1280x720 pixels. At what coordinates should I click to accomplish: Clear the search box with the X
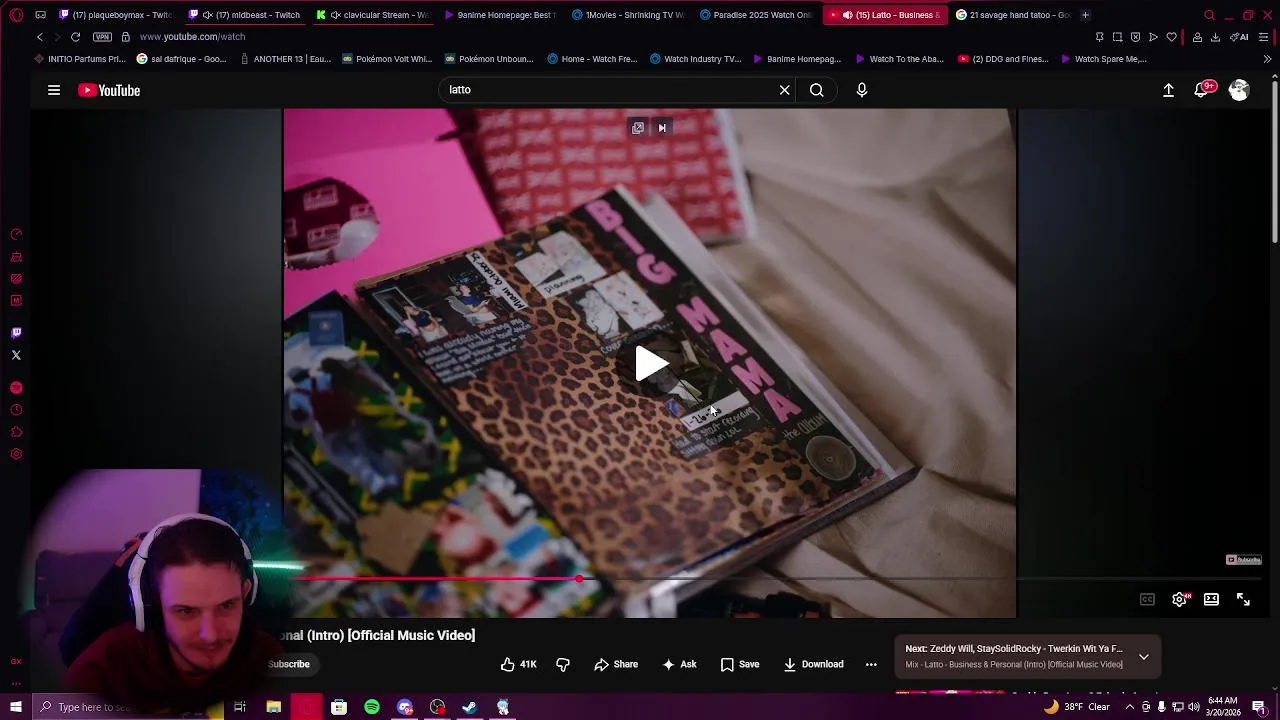pyautogui.click(x=785, y=90)
